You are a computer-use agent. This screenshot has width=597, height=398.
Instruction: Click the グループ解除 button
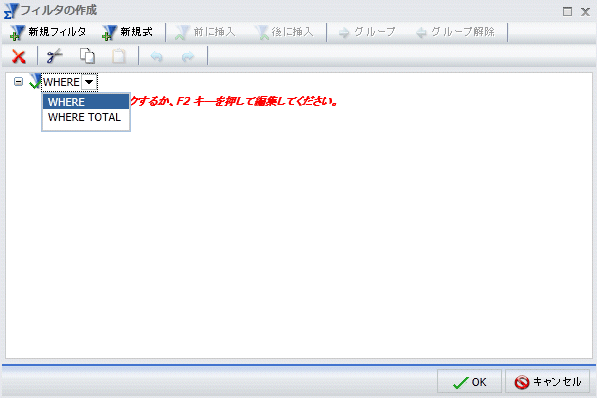point(455,32)
